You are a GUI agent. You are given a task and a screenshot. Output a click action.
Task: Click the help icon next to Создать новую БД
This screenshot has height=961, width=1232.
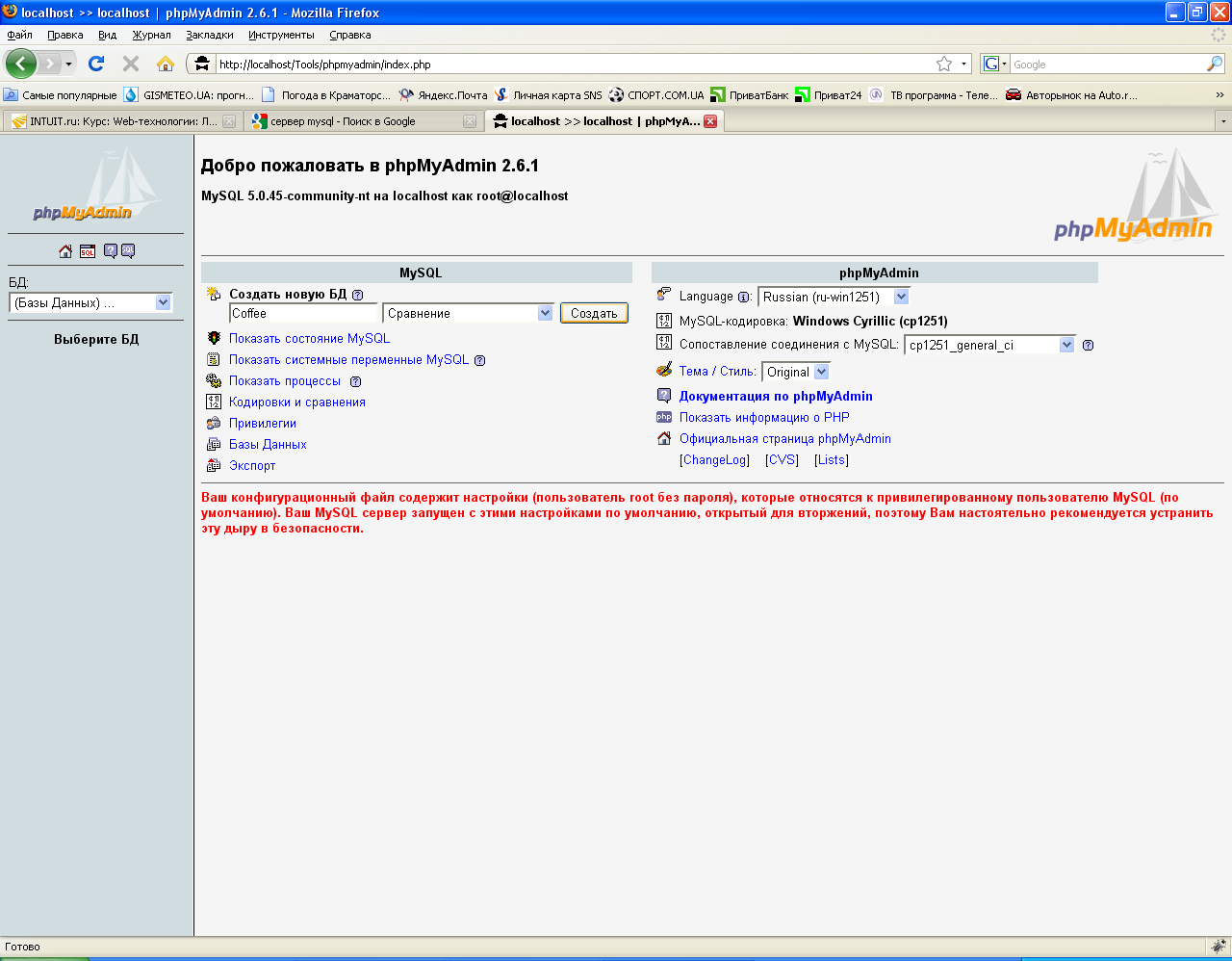click(x=357, y=296)
